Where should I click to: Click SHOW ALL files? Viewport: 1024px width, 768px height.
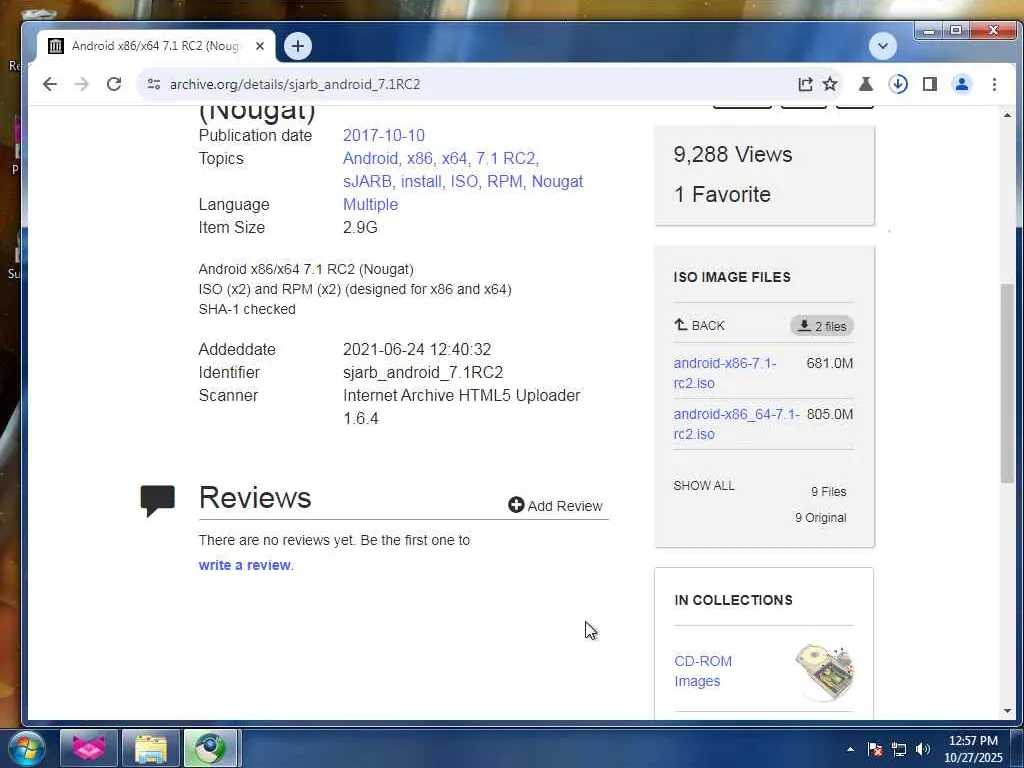(x=704, y=485)
